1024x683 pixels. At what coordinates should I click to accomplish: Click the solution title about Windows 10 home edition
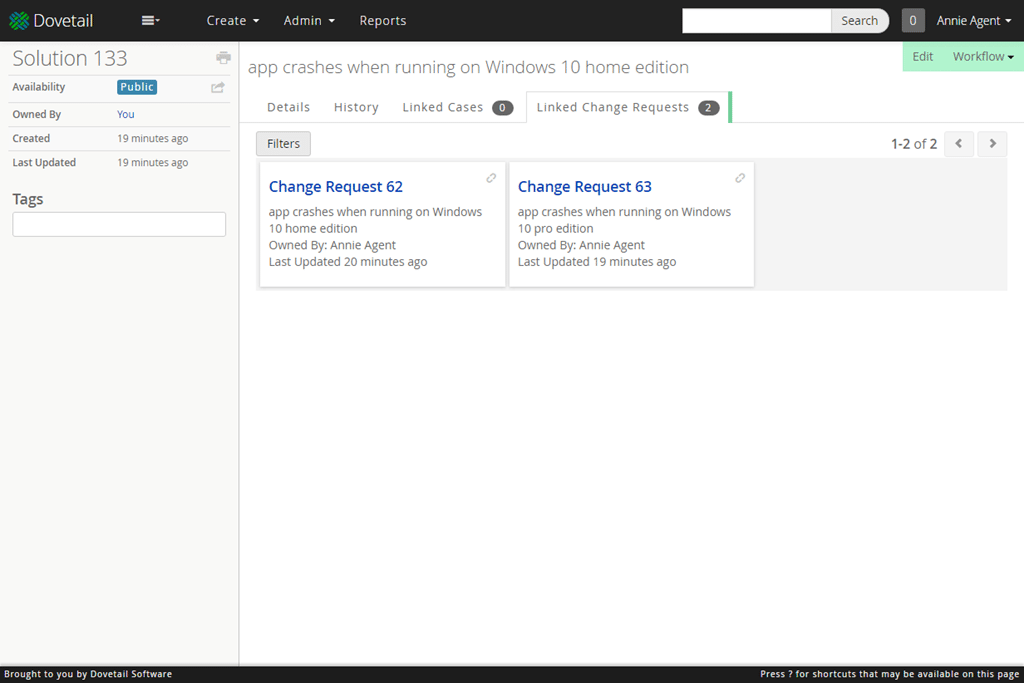point(468,67)
